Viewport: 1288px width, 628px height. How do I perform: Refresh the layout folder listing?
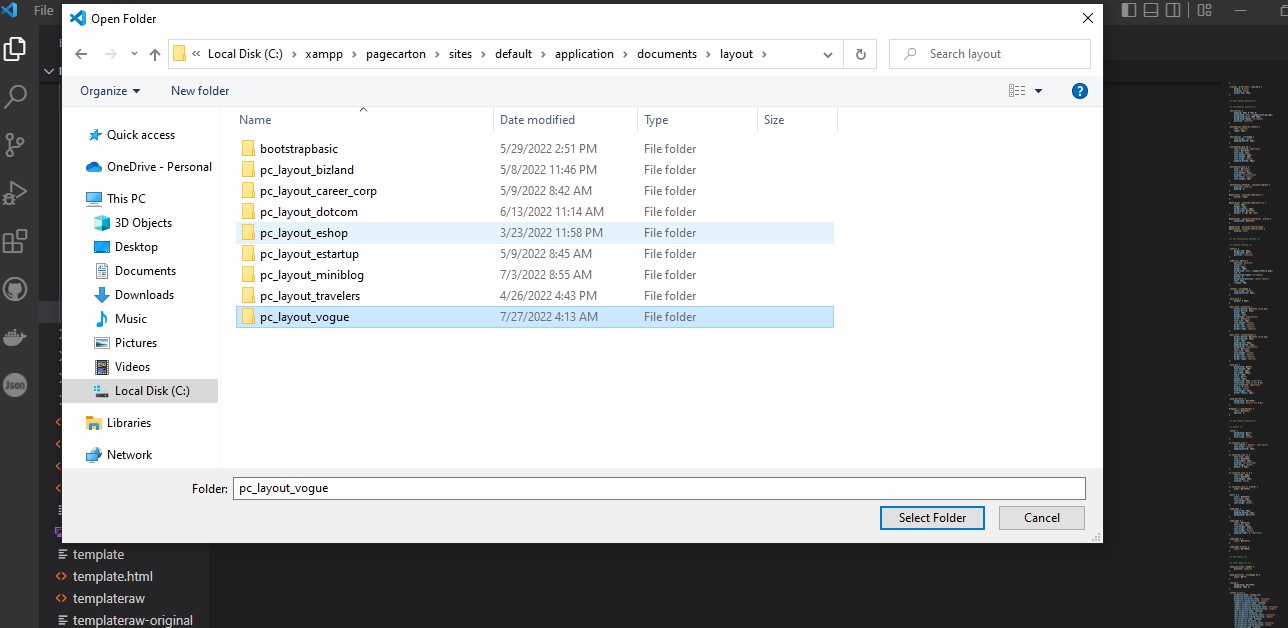860,54
